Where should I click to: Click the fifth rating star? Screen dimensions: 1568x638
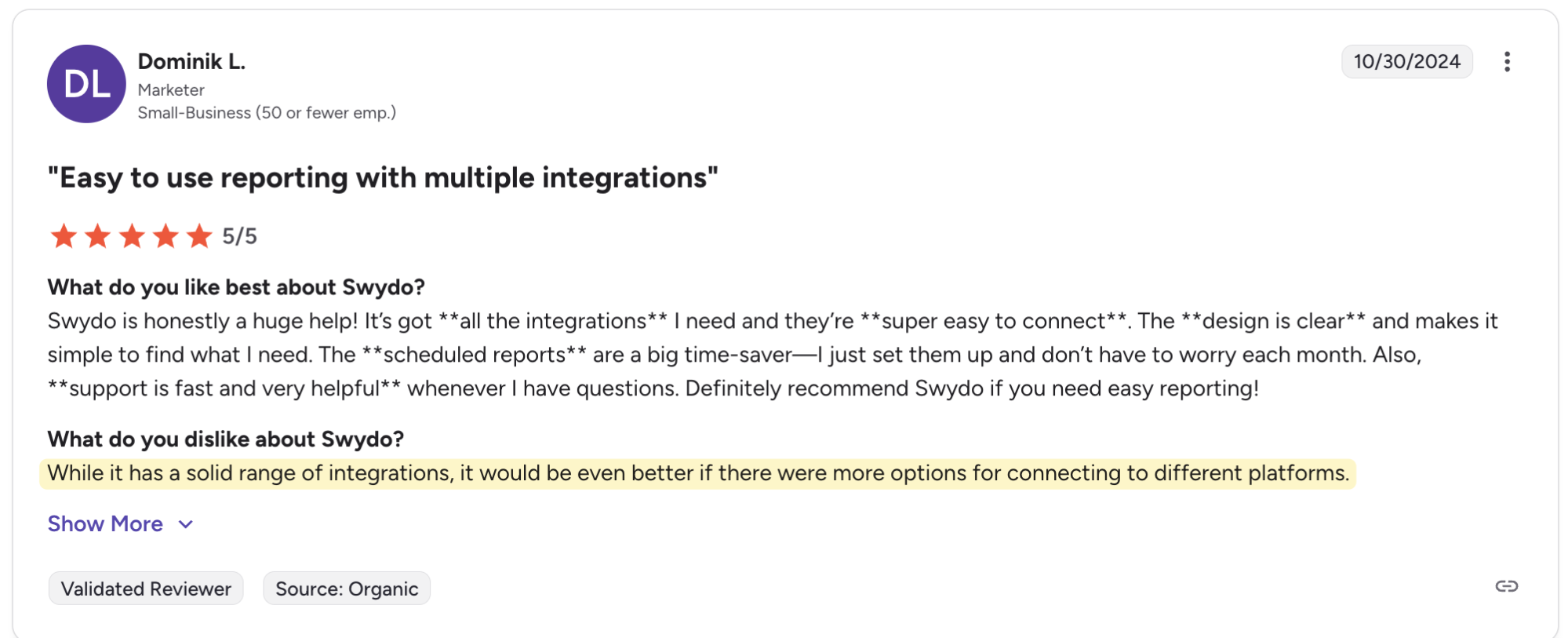click(x=200, y=235)
